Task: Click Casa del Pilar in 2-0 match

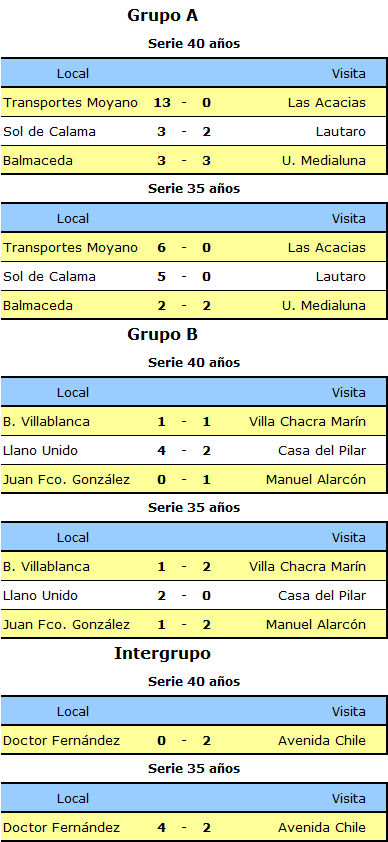Action: point(322,596)
